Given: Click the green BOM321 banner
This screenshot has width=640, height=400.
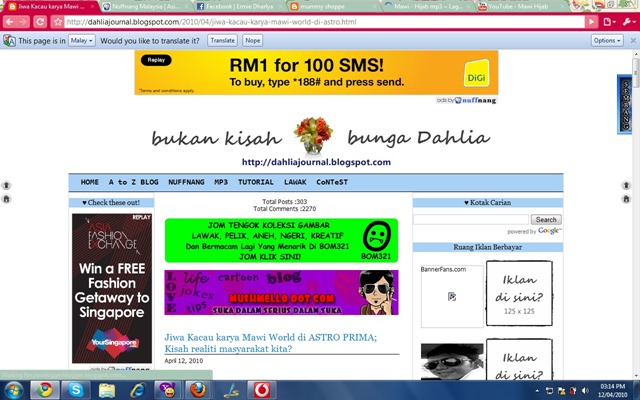Looking at the screenshot, I should point(281,240).
